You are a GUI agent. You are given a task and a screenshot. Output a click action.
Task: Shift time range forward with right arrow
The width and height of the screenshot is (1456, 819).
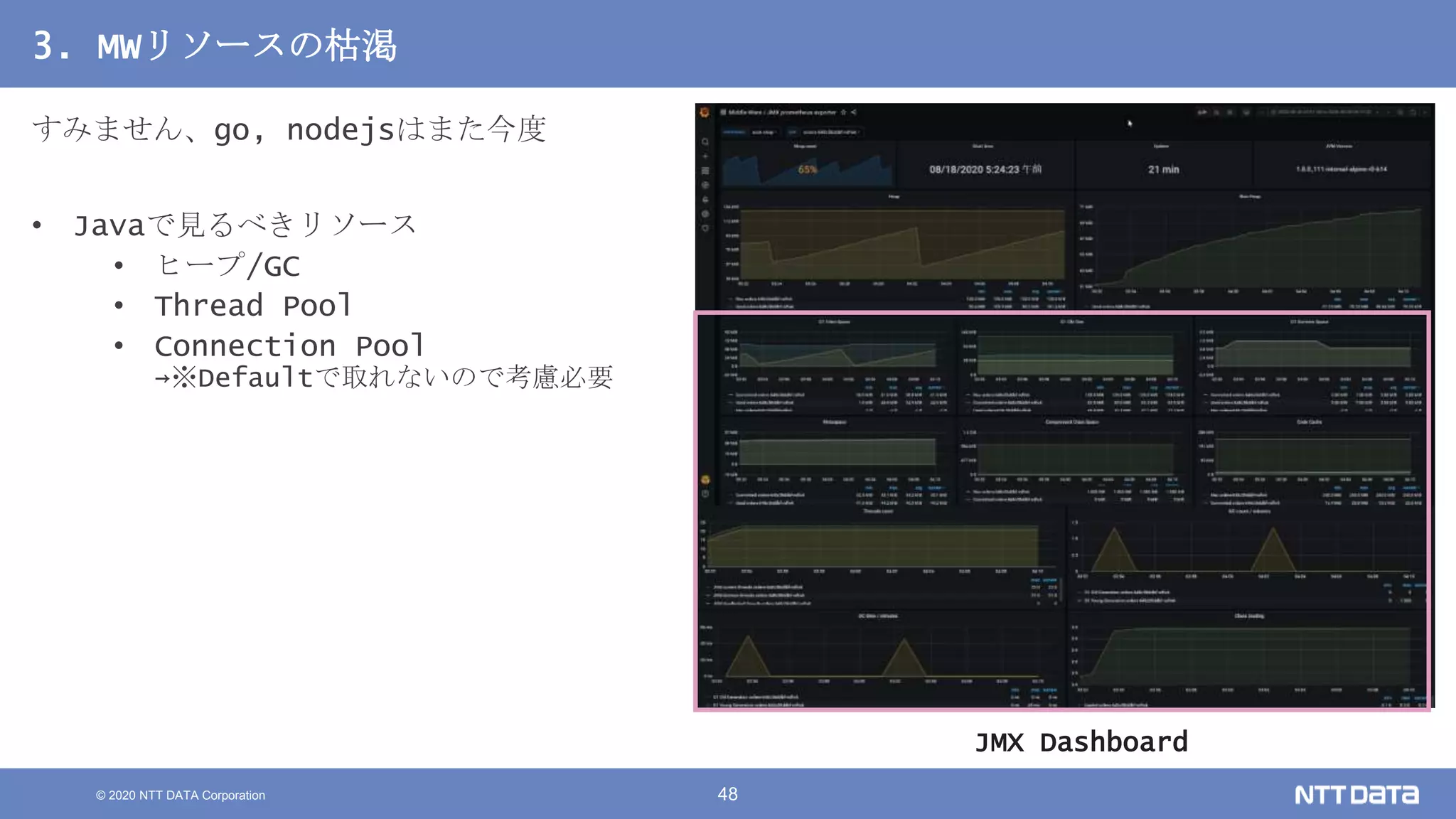coord(1388,112)
